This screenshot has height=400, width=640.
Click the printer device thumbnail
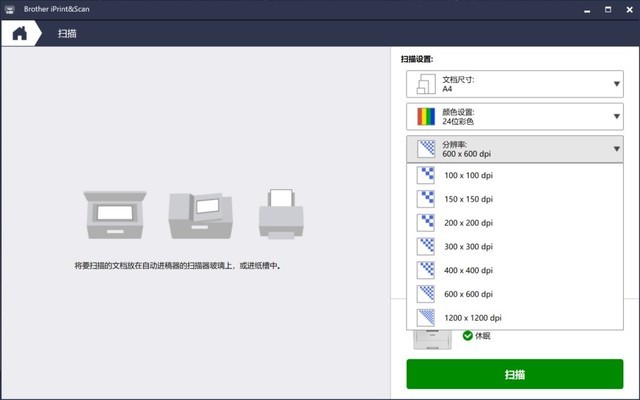432,339
